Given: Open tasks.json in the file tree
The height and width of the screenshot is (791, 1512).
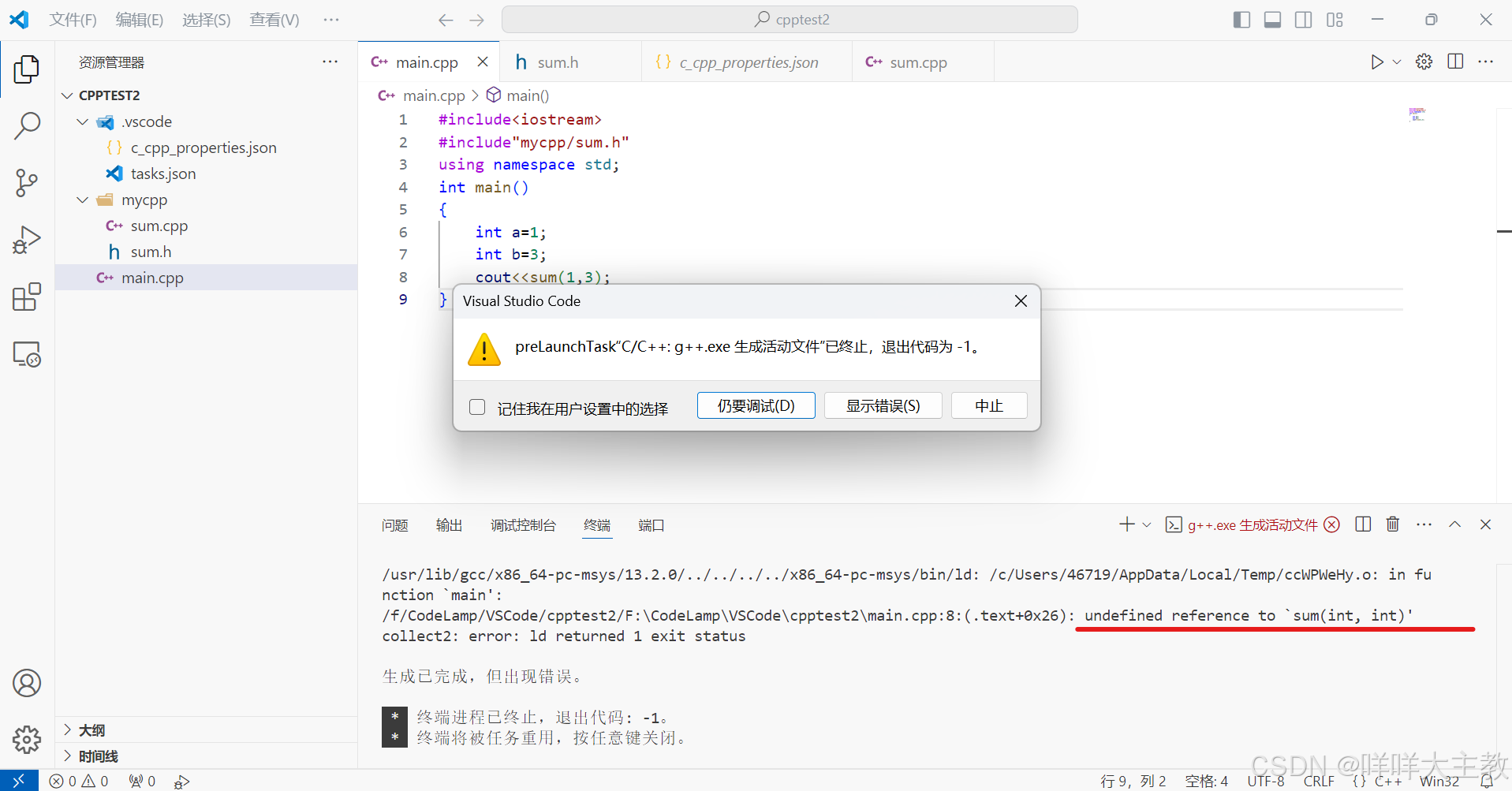Looking at the screenshot, I should coord(206,173).
